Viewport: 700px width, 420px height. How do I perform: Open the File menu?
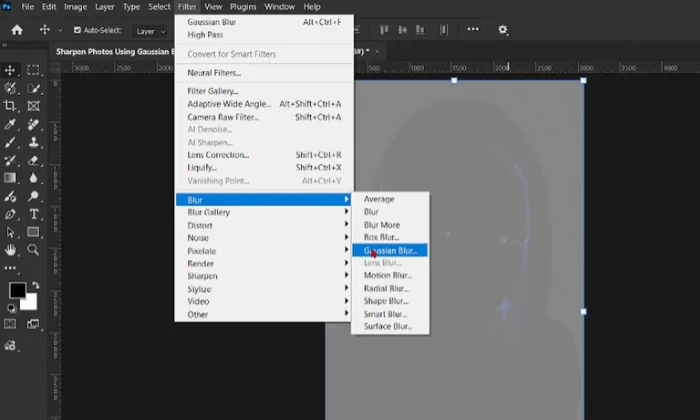tap(27, 7)
